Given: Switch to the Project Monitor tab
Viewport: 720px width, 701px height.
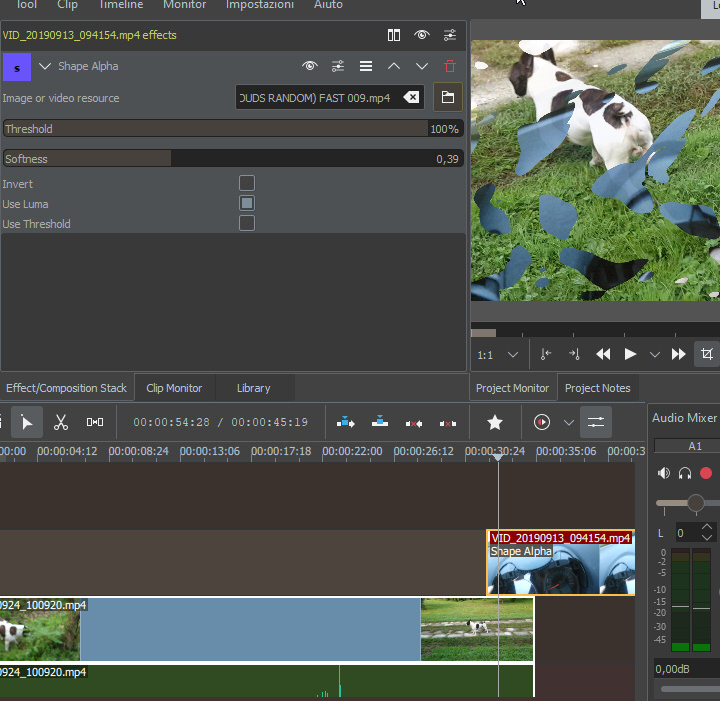Looking at the screenshot, I should [512, 388].
